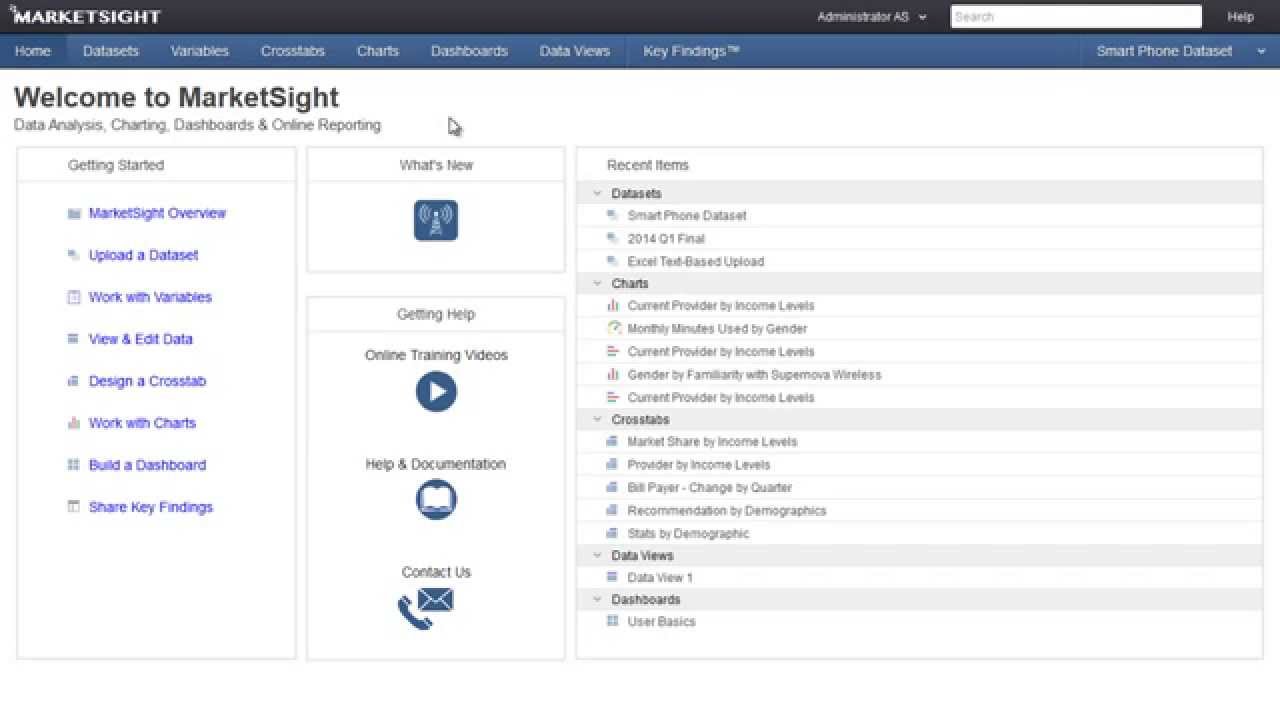Click the icon next to Data View 1
1280x720 pixels.
[613, 577]
